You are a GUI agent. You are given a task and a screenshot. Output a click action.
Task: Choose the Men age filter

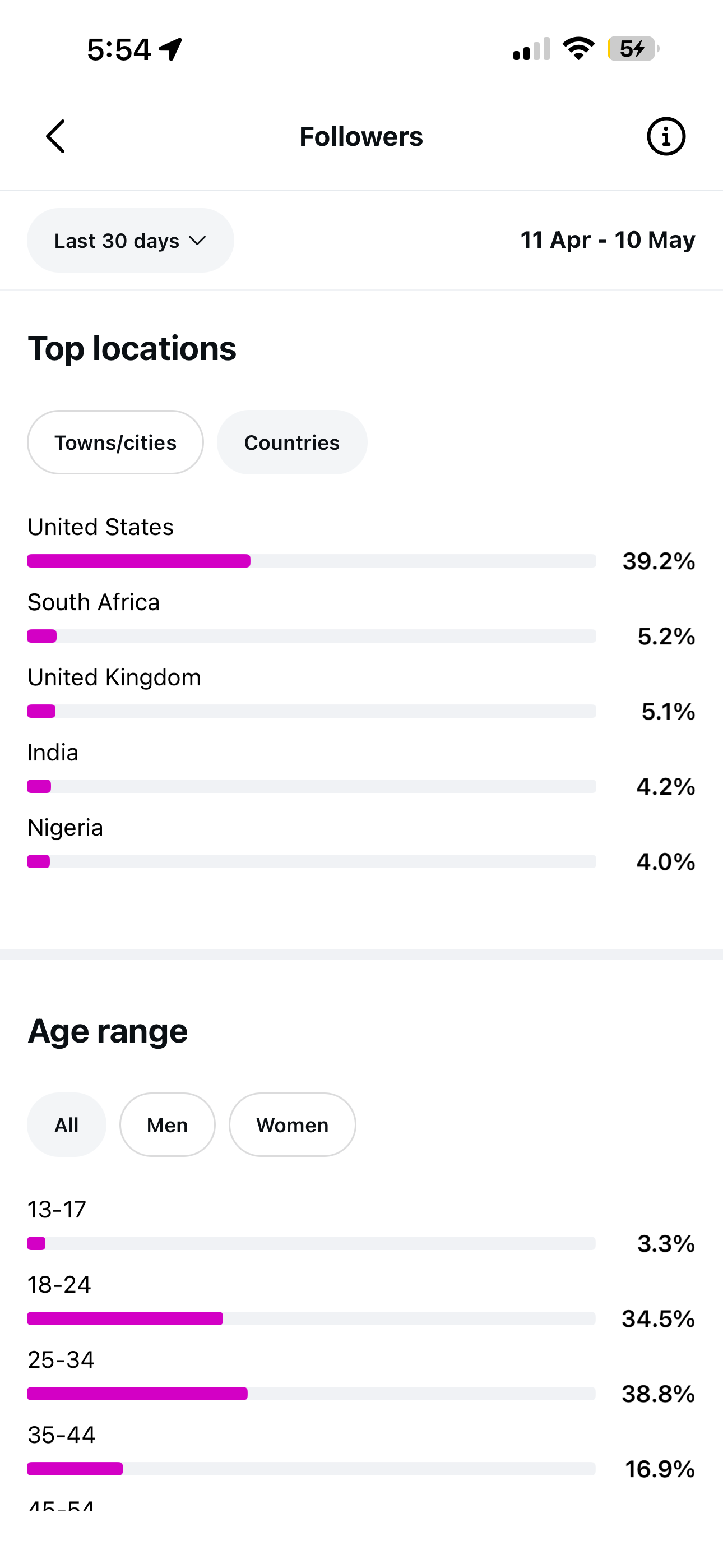(x=168, y=1125)
